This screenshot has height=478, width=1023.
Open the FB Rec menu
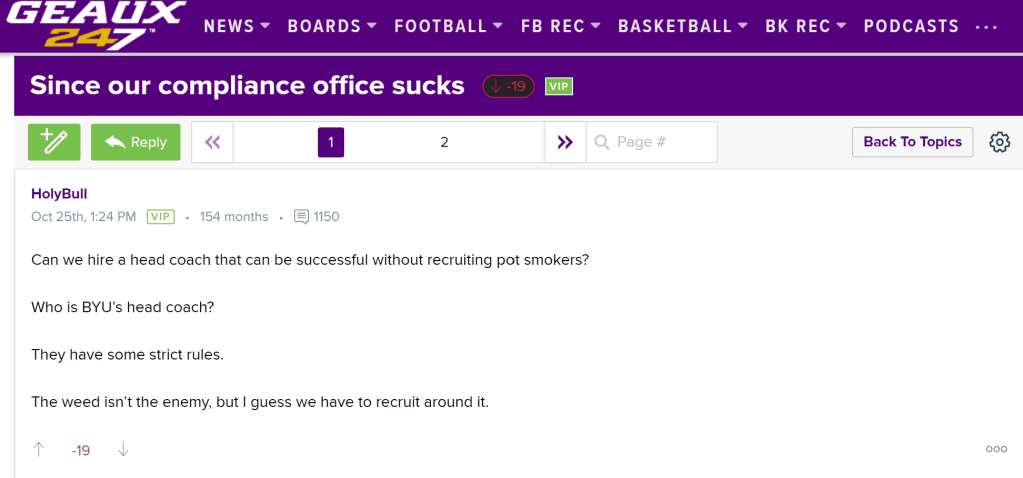point(560,27)
